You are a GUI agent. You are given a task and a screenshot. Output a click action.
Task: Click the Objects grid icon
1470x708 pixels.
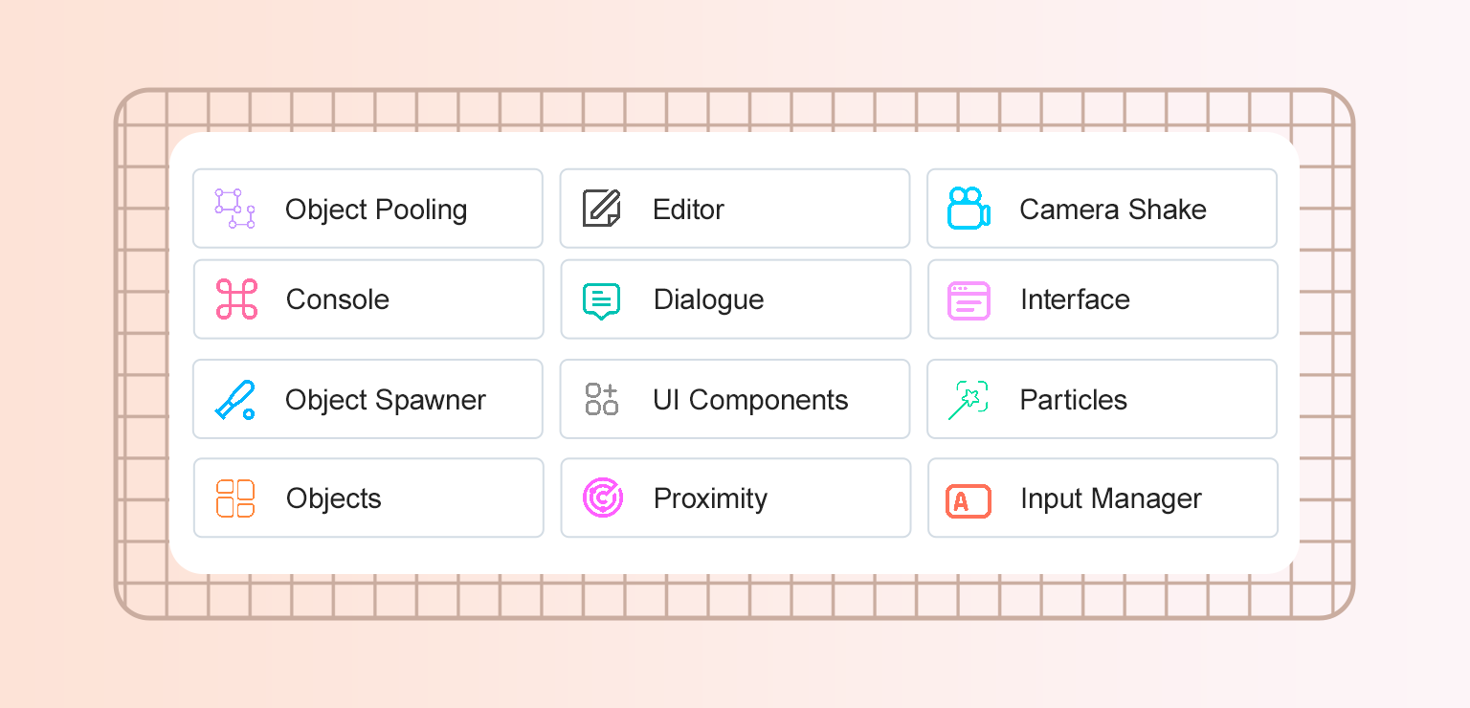coord(236,499)
